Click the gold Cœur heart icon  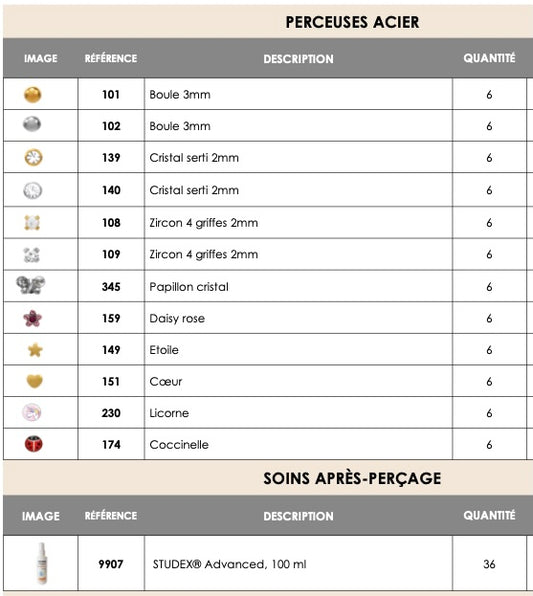pyautogui.click(x=34, y=381)
